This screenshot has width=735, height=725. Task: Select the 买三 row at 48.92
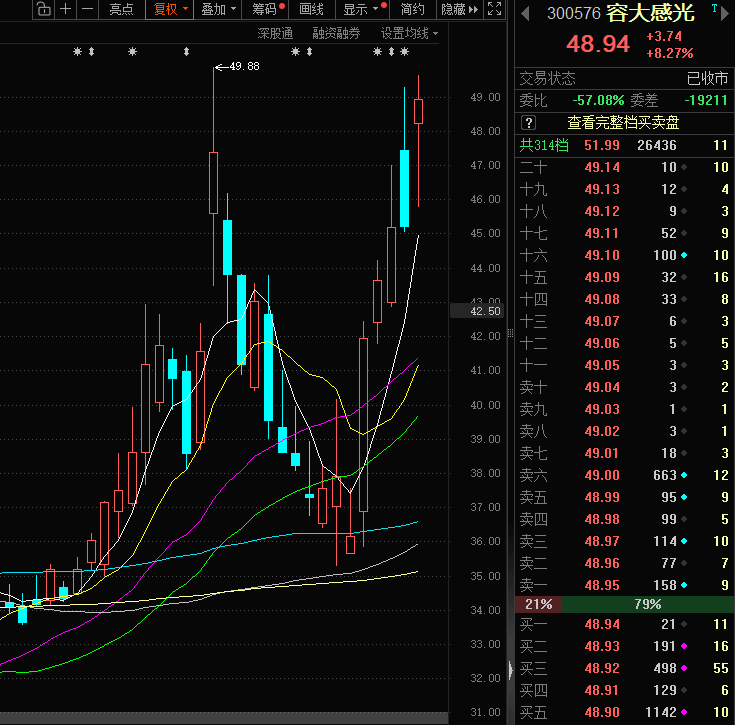point(624,668)
